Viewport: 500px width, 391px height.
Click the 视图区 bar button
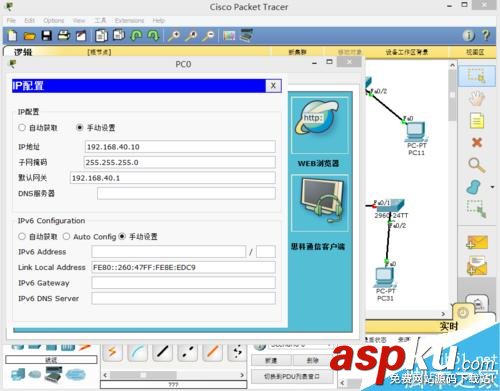[x=475, y=52]
